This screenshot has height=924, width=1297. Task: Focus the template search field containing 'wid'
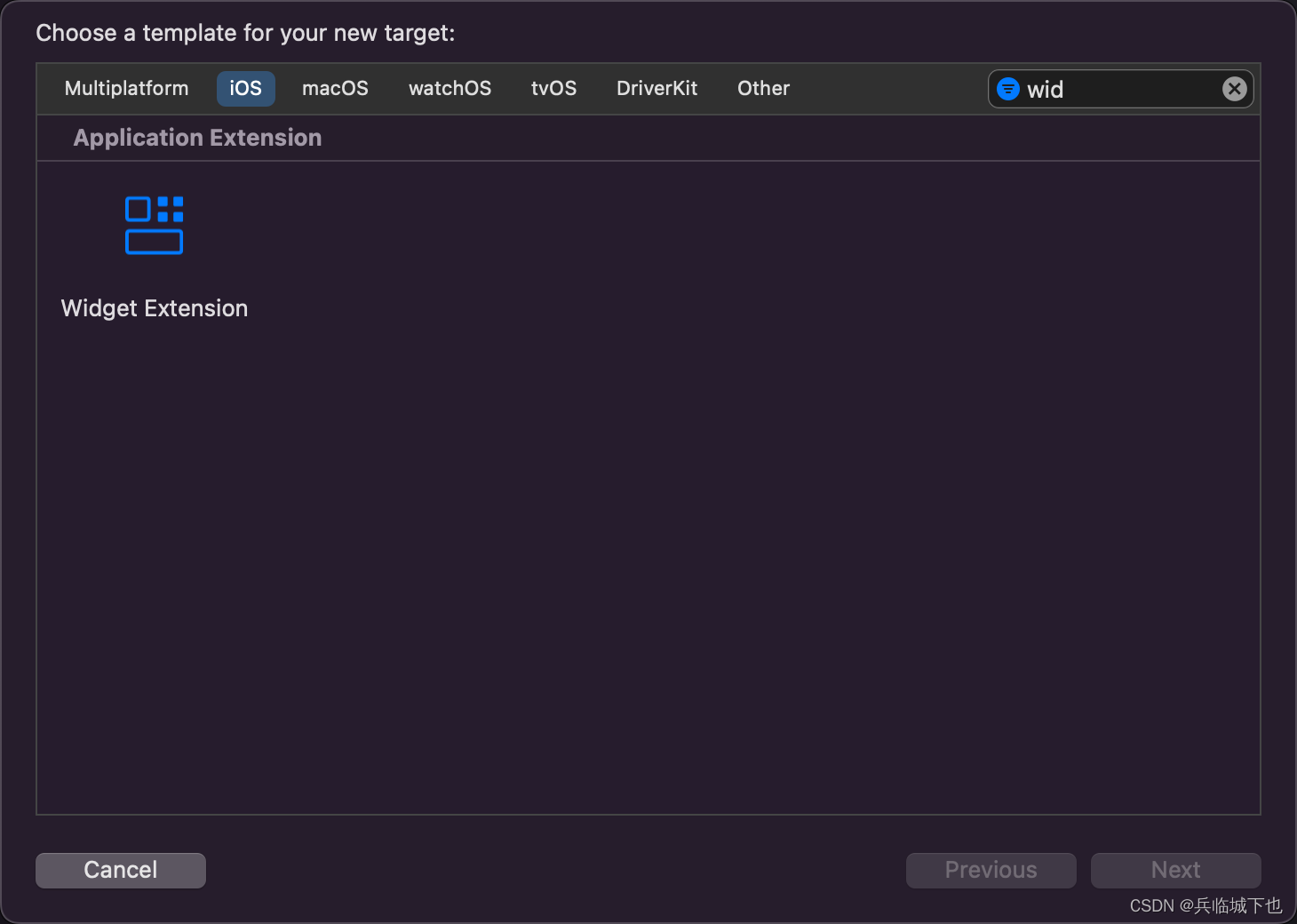tap(1119, 89)
